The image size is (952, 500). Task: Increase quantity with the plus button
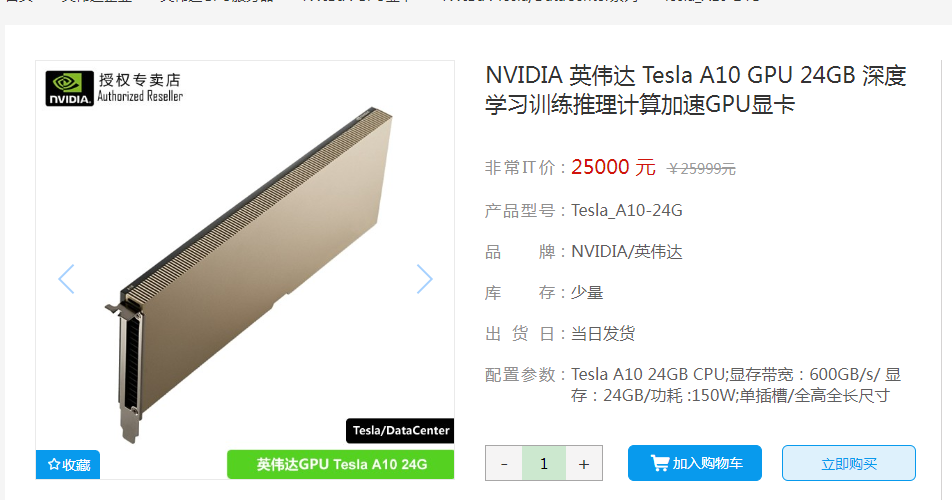[584, 464]
